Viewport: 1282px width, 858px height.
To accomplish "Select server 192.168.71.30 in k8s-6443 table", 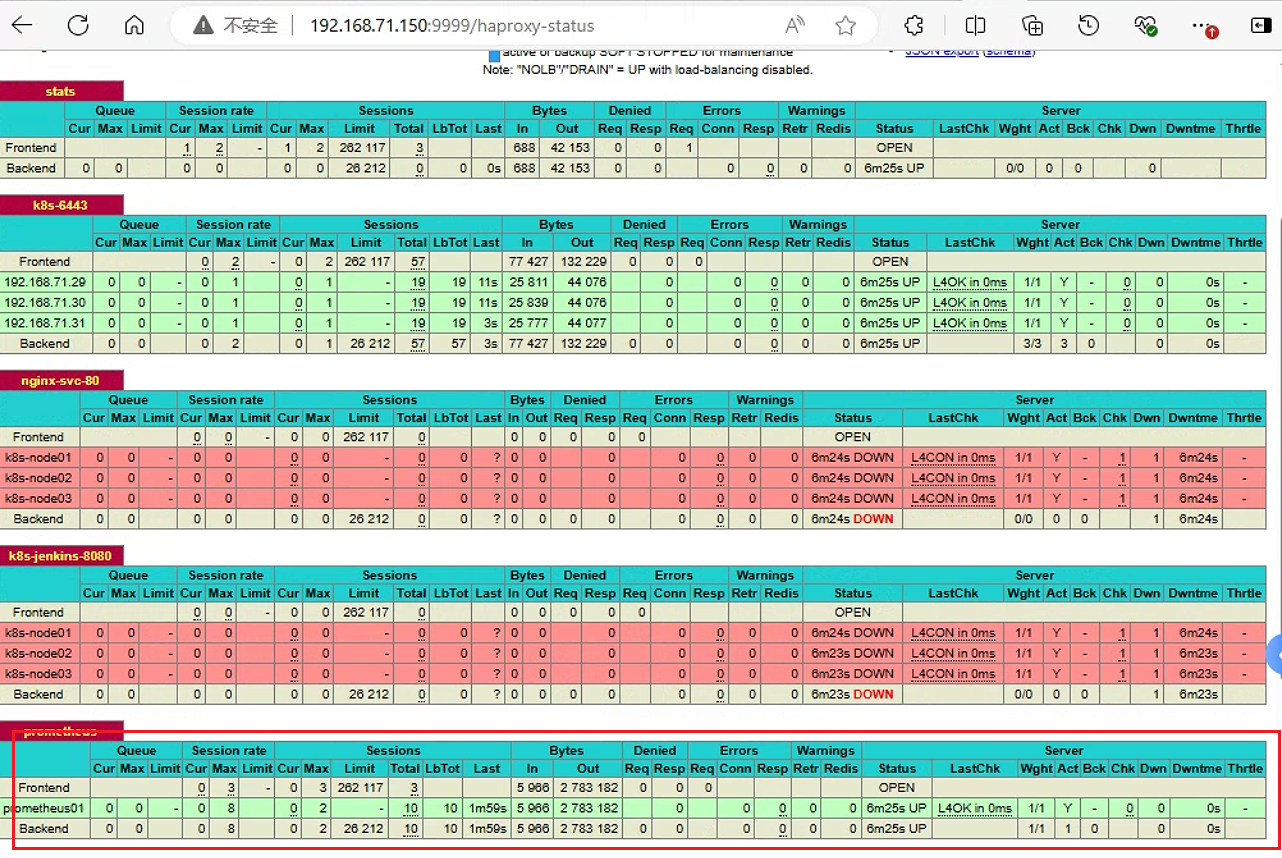I will point(45,302).
